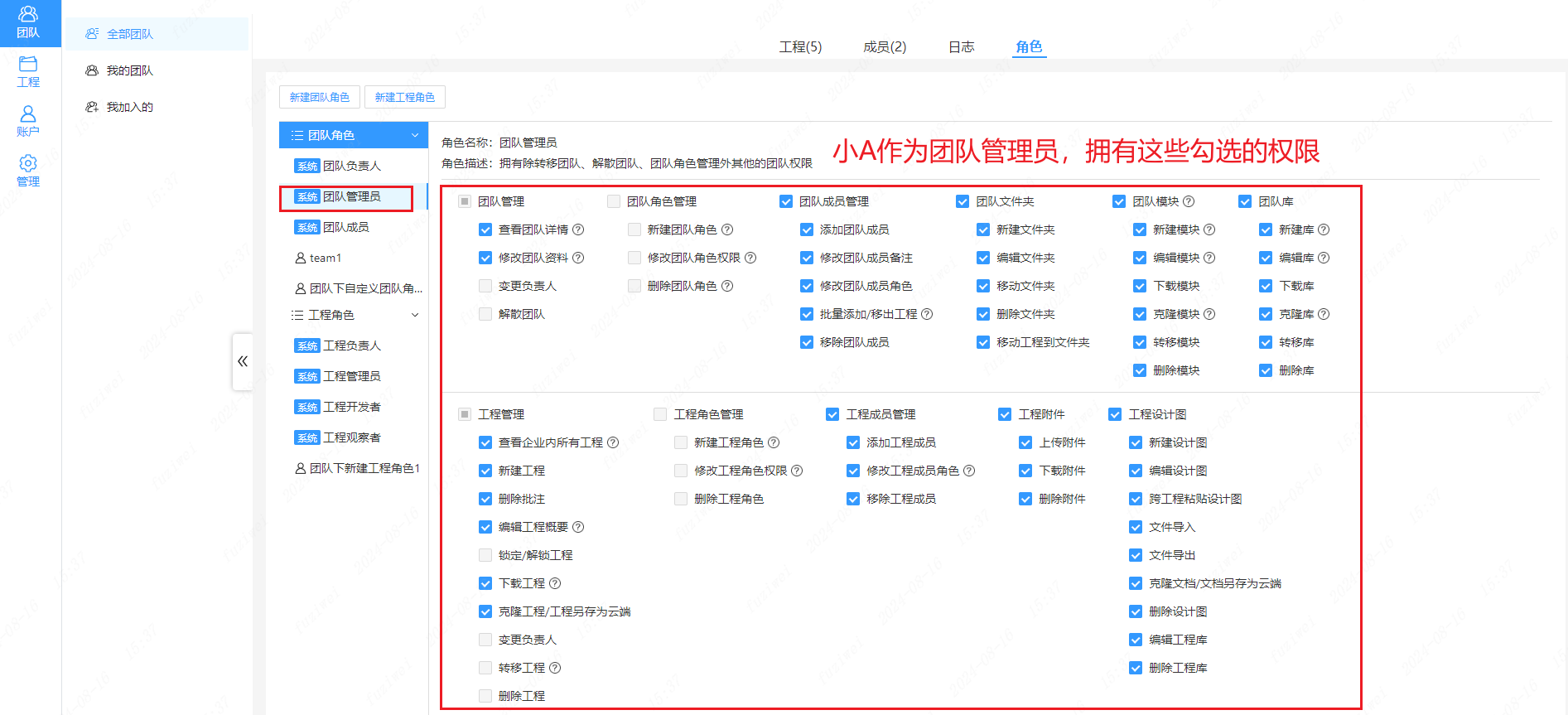The image size is (1568, 715).
Task: Toggle the 团队成员管理 checkbox
Action: (786, 201)
